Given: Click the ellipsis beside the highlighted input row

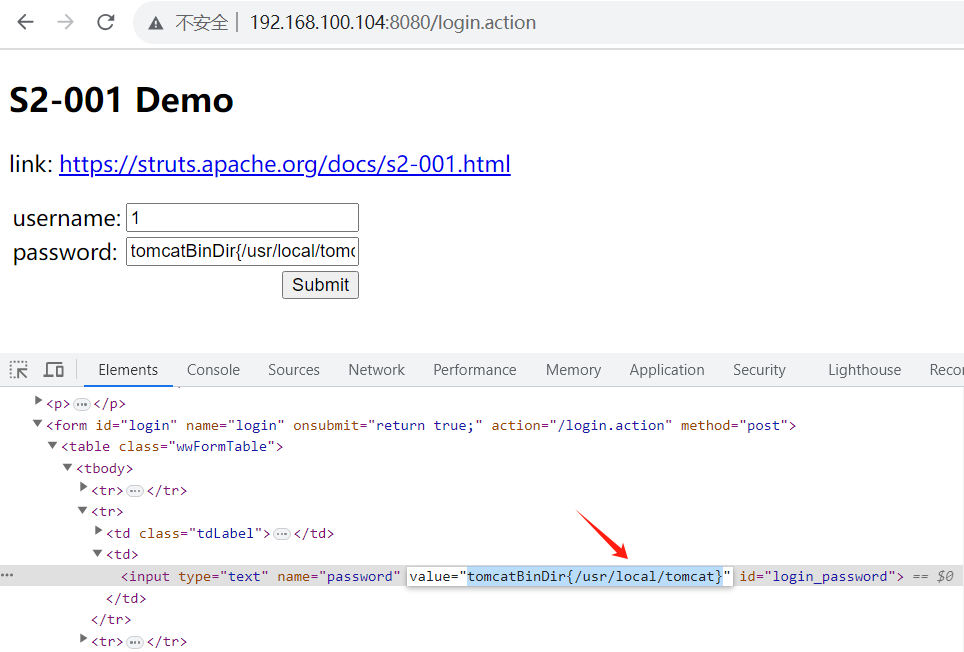Looking at the screenshot, I should (7, 576).
